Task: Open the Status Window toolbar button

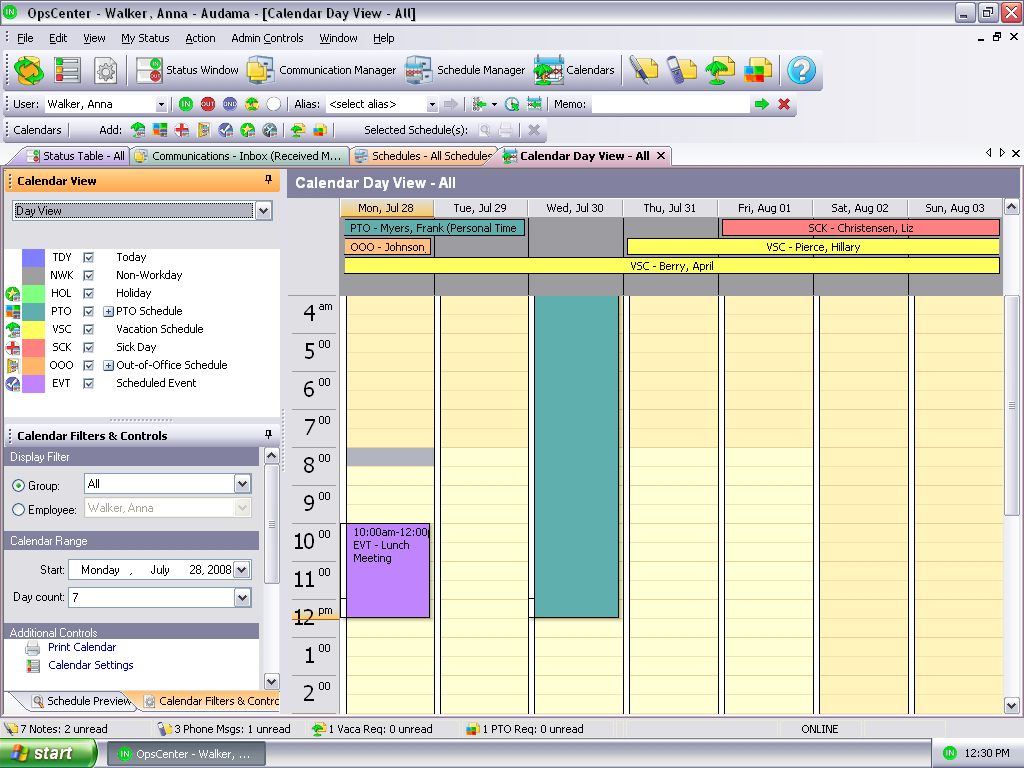Action: pos(188,70)
